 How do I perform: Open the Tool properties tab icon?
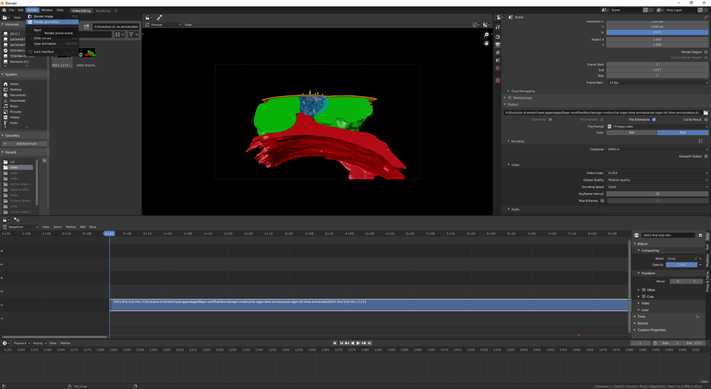[498, 28]
